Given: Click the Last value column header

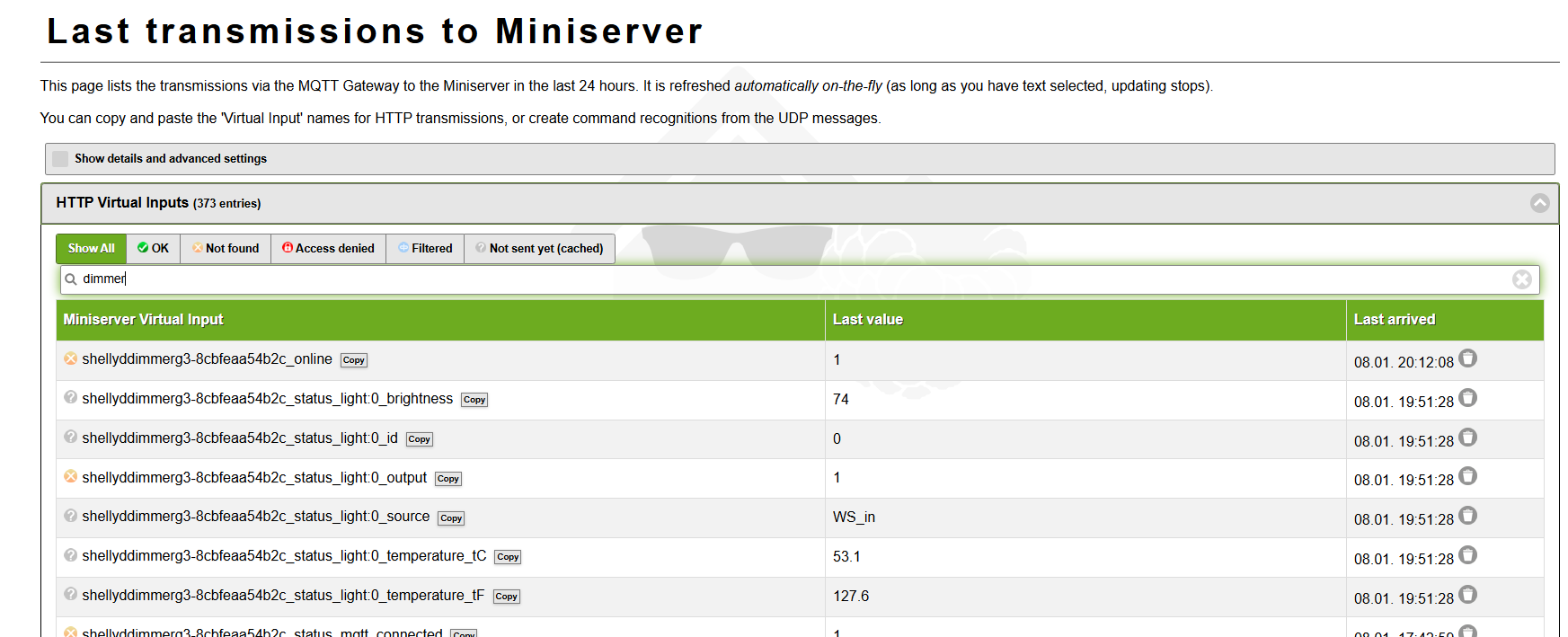Looking at the screenshot, I should click(x=1085, y=320).
